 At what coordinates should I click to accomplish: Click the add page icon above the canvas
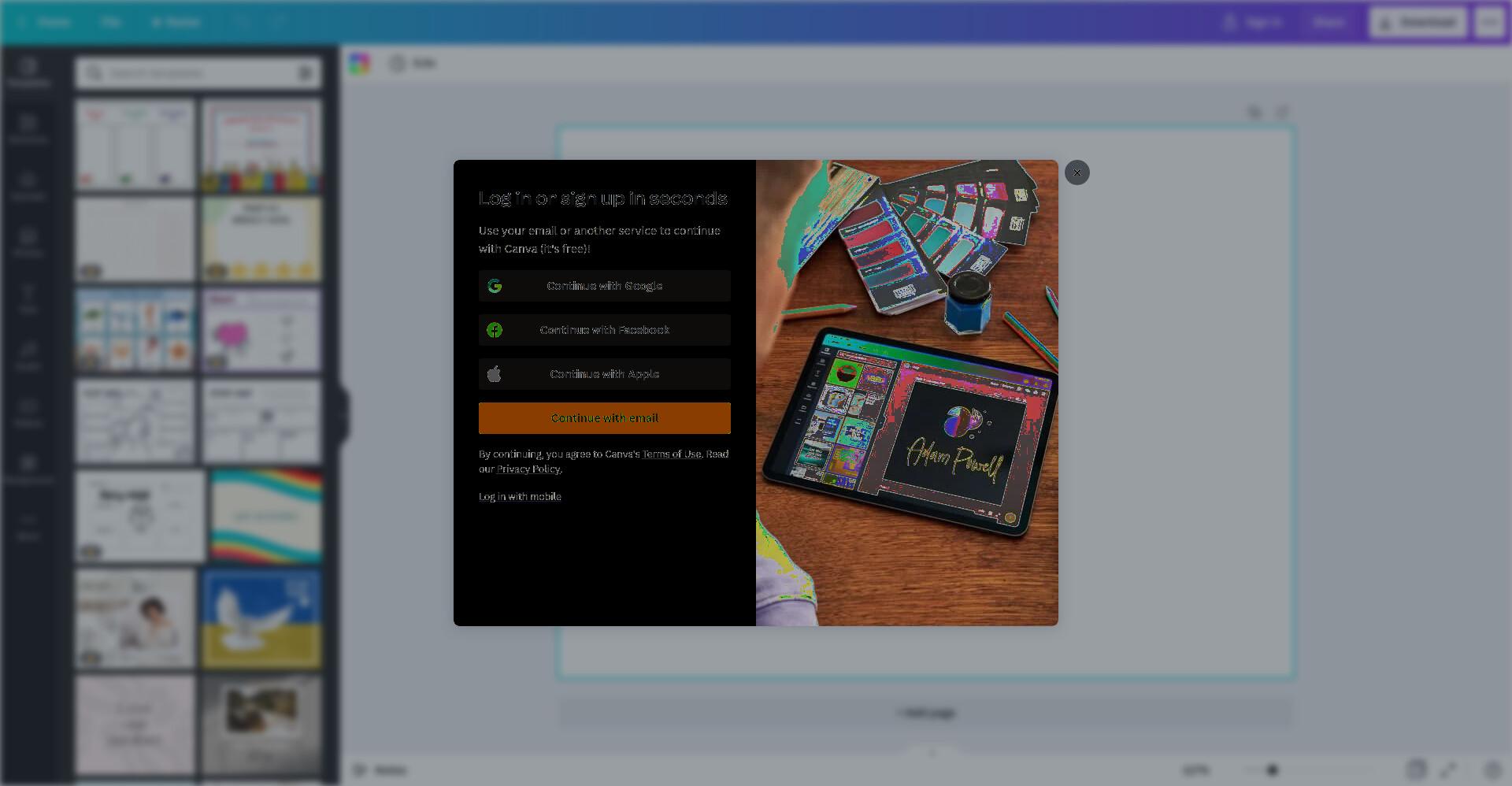pos(1282,113)
